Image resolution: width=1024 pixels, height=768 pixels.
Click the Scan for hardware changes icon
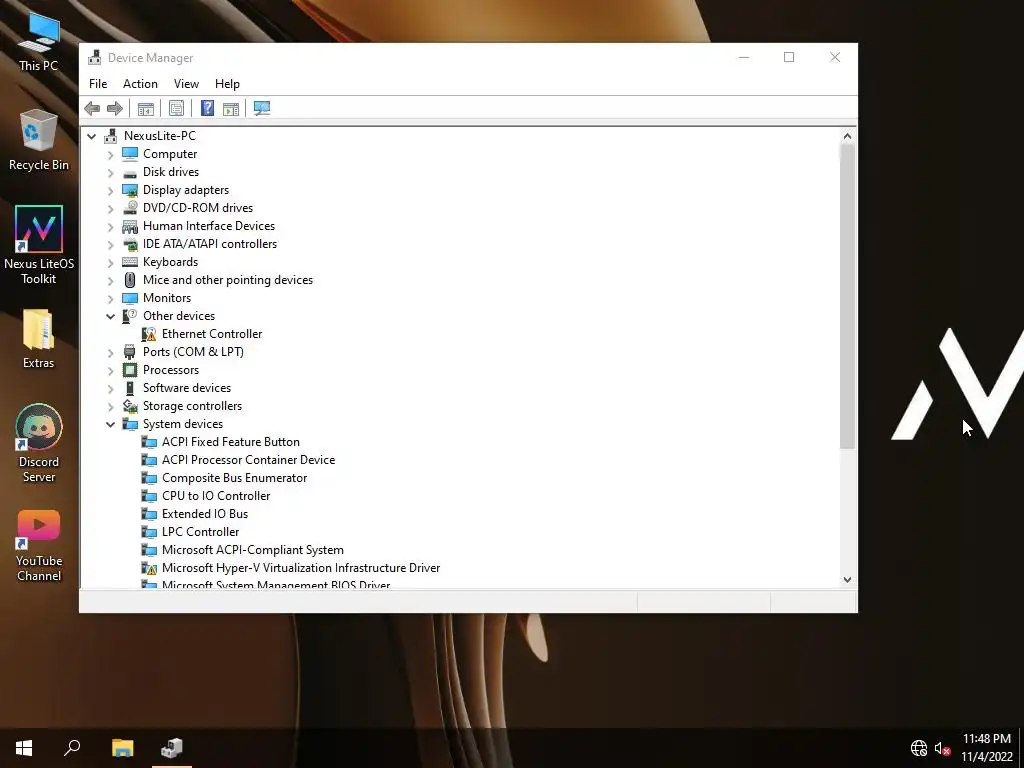tap(262, 108)
